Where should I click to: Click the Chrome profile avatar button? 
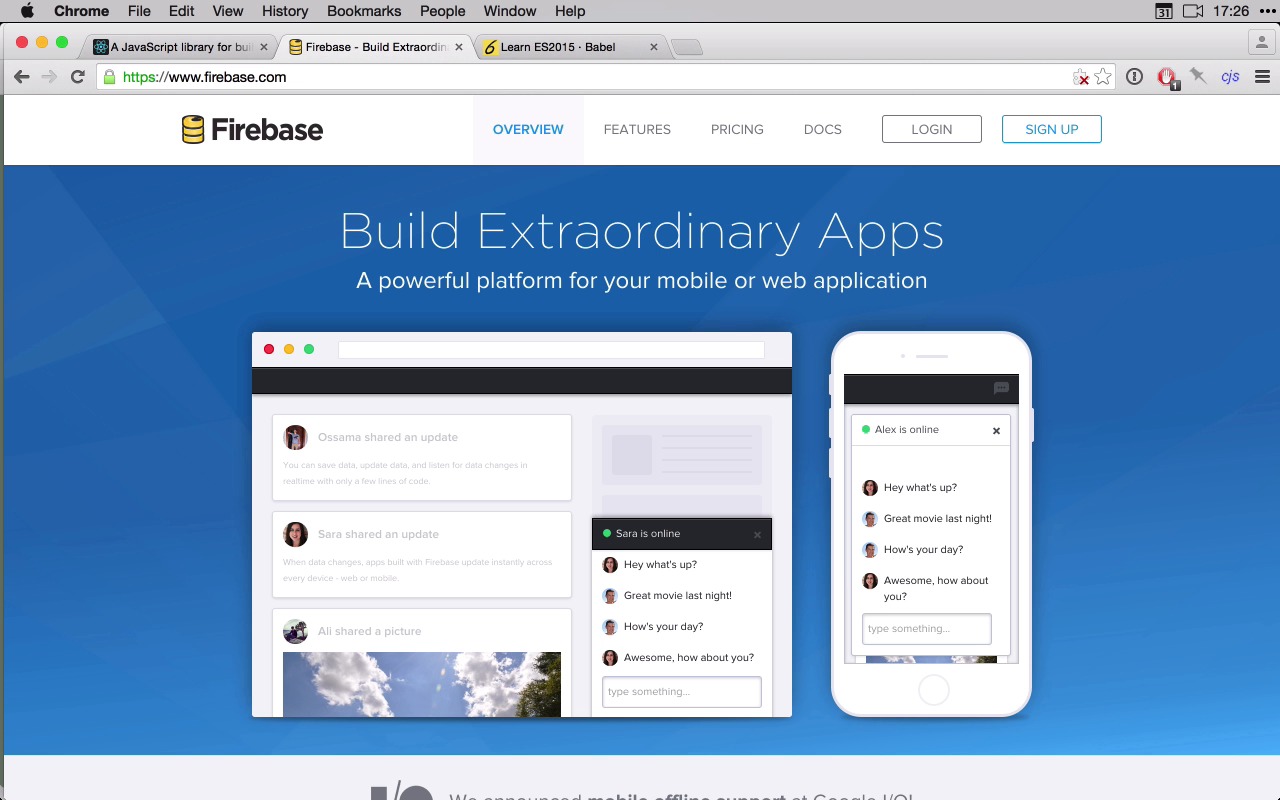pos(1262,43)
